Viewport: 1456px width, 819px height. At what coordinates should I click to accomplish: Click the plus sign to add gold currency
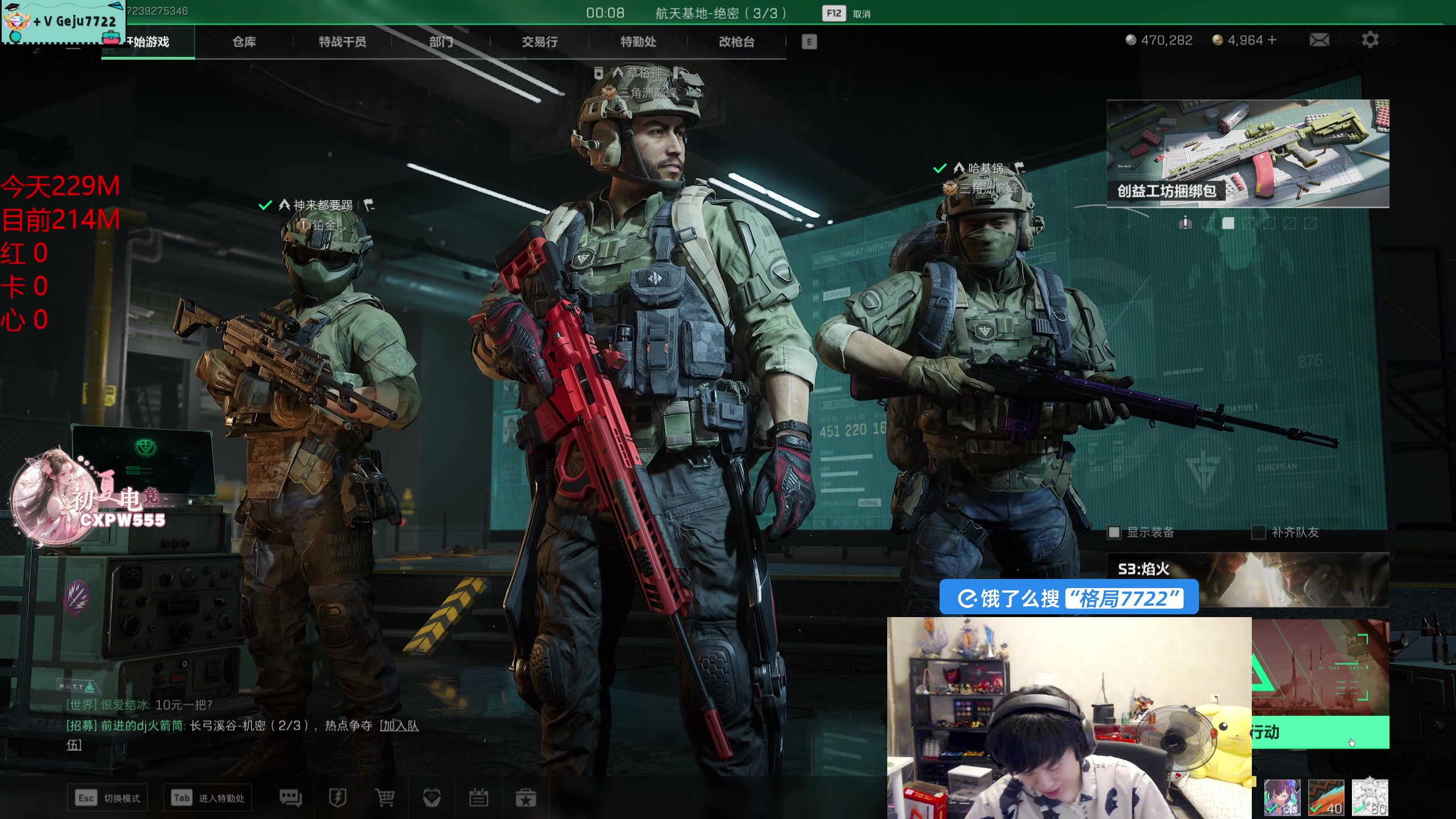1272,40
